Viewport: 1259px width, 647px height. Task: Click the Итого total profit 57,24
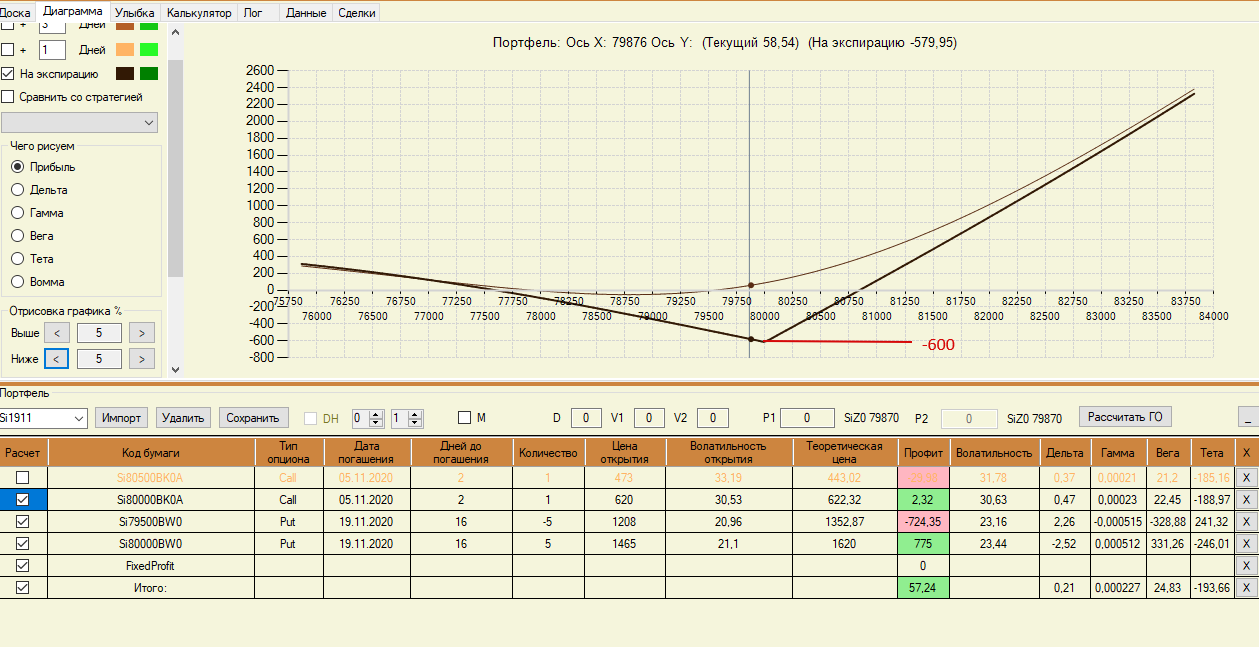[x=924, y=588]
